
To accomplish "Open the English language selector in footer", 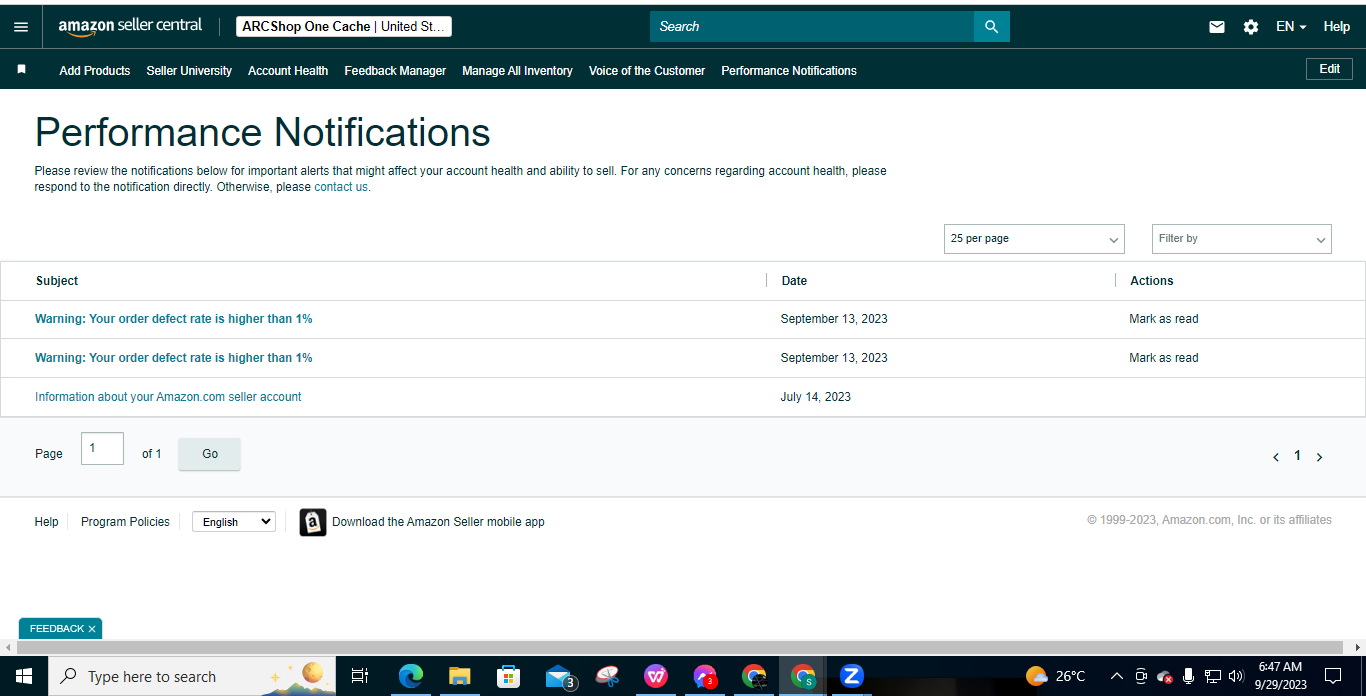I will [x=234, y=522].
